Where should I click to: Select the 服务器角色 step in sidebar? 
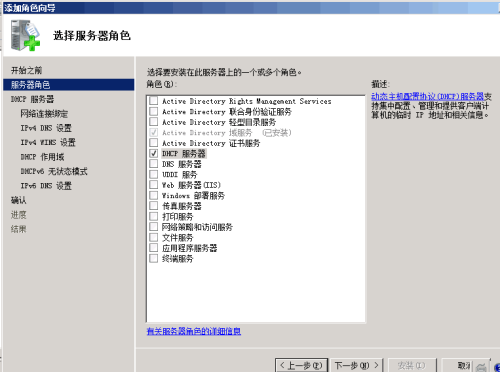(x=69, y=85)
